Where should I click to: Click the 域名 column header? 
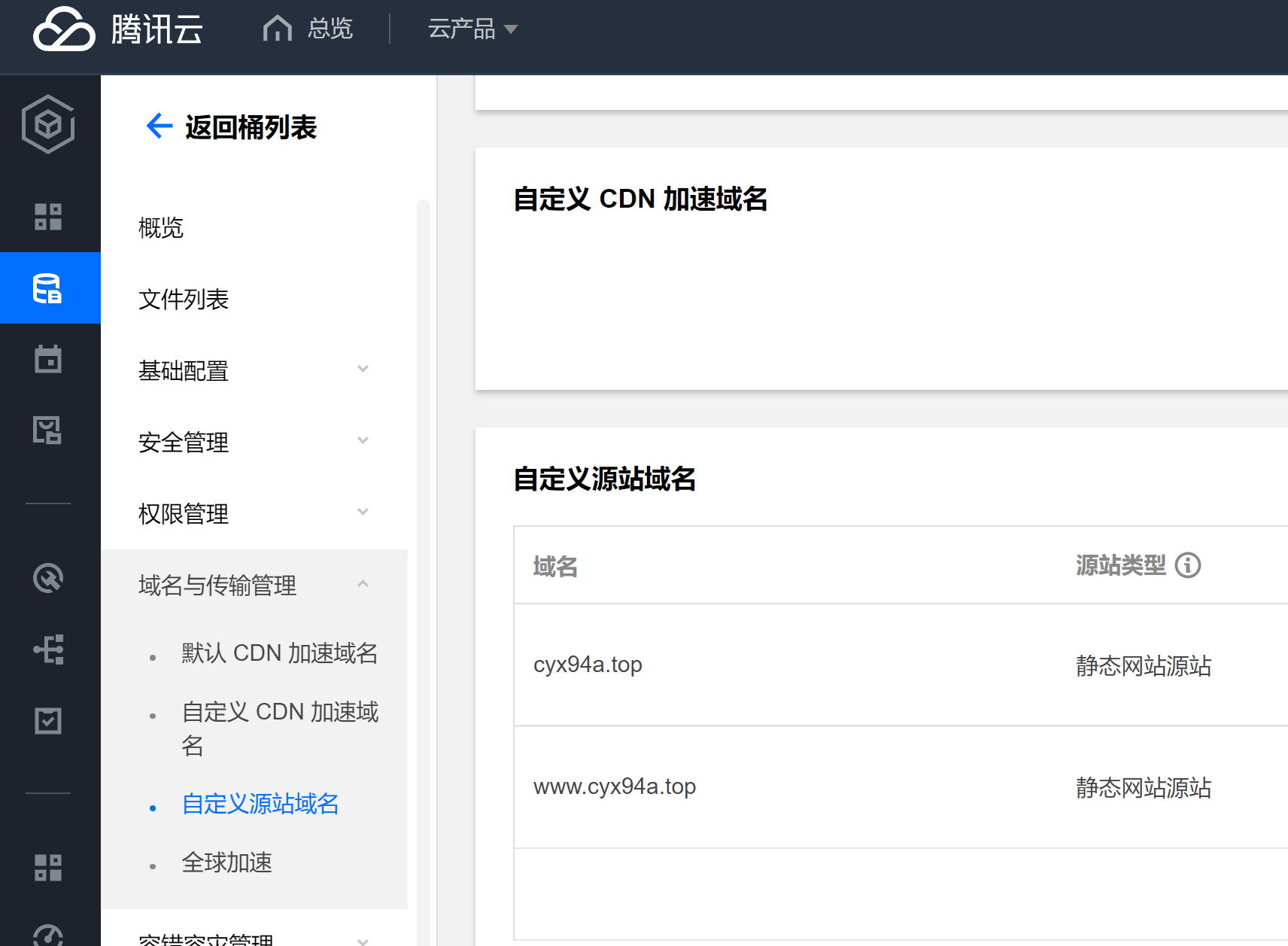coord(555,566)
